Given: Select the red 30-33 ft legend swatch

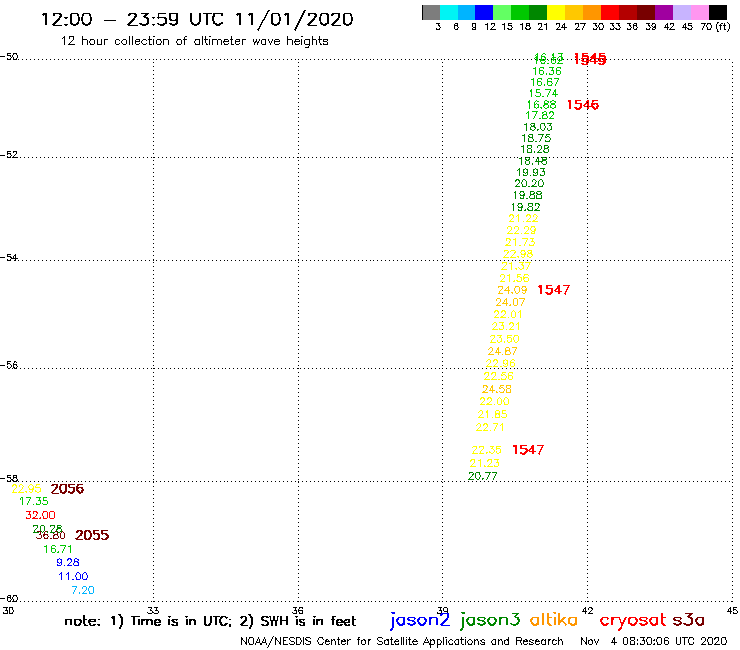Looking at the screenshot, I should tap(610, 12).
